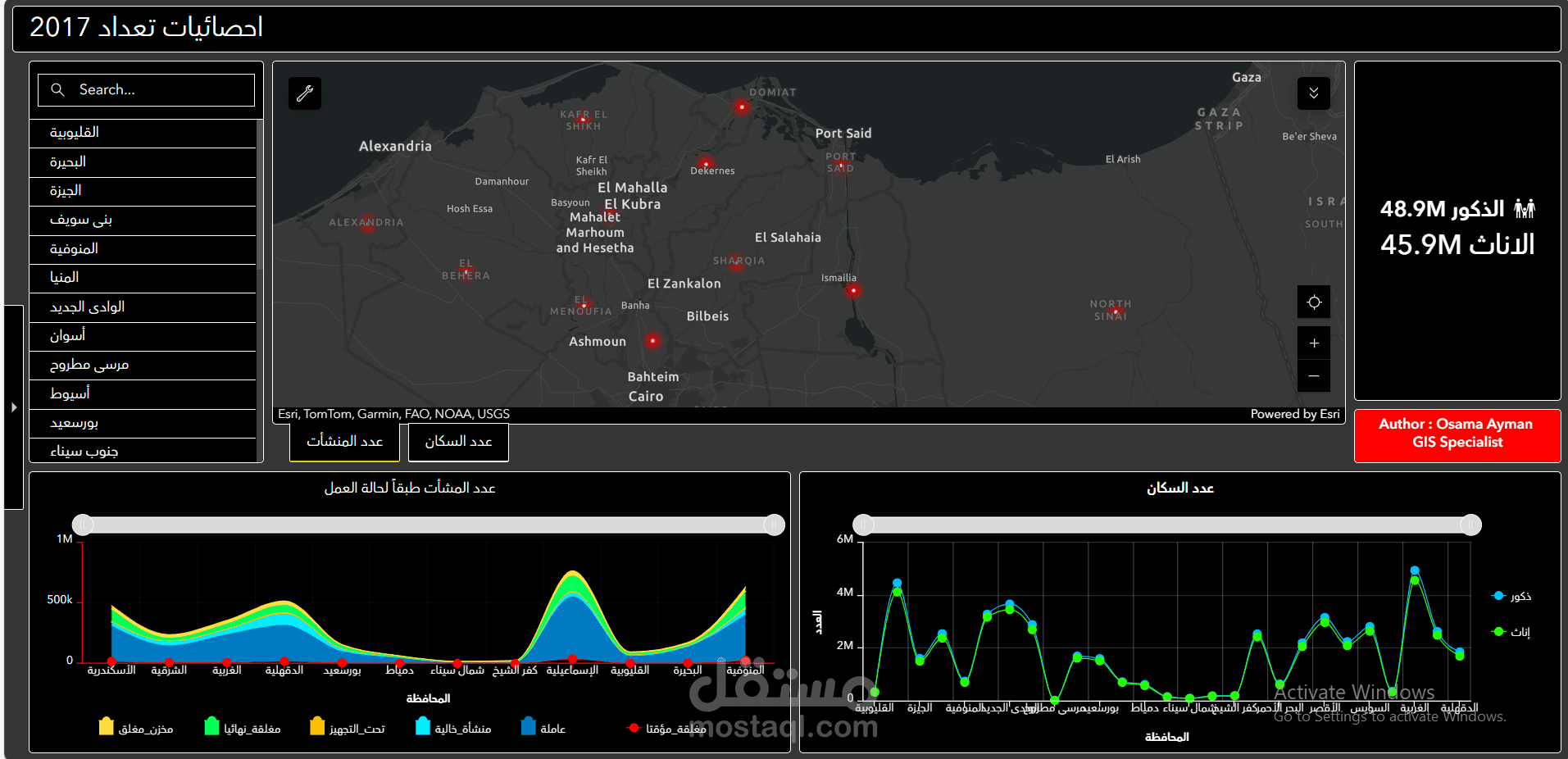Click the الاناث 45.9M indicator text
This screenshot has height=759, width=1568.
point(1457,245)
